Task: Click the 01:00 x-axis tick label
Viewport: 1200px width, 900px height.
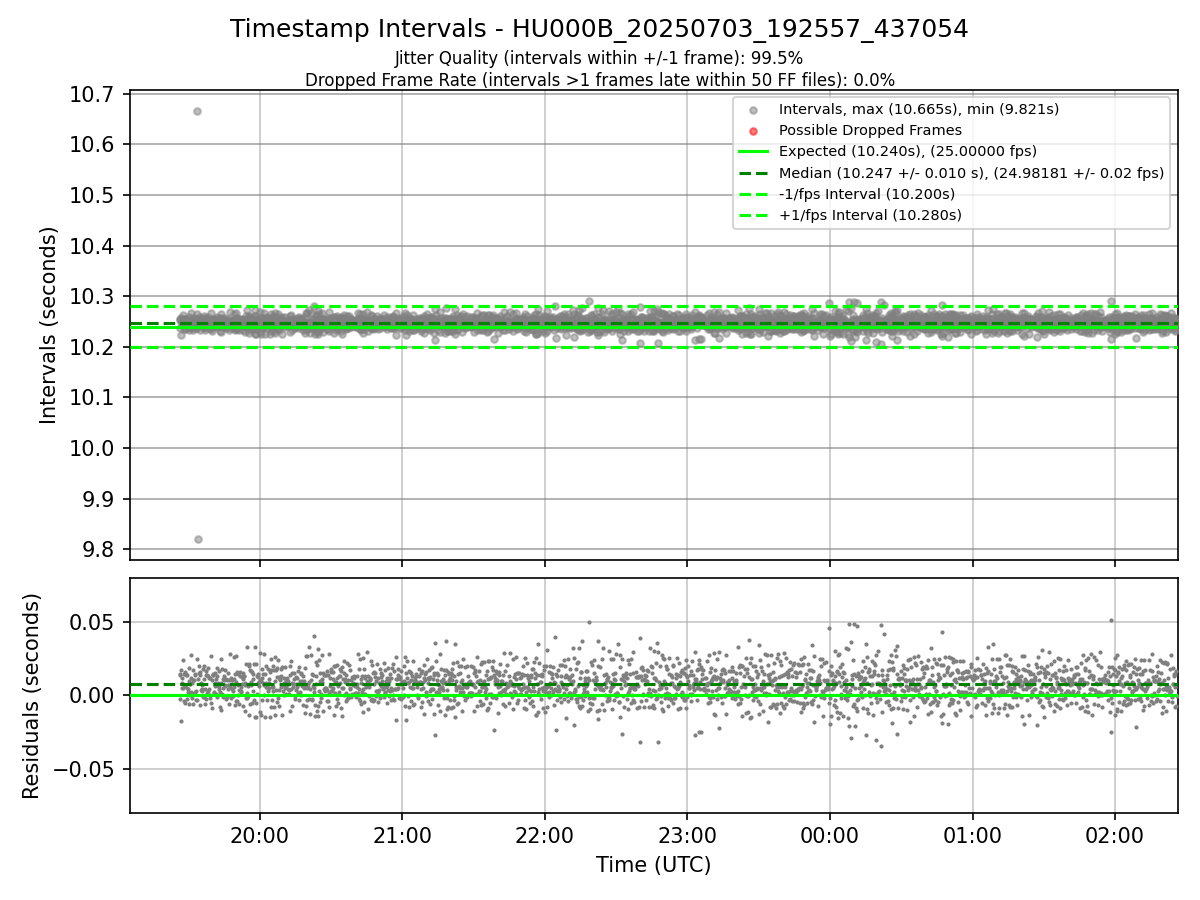Action: pyautogui.click(x=972, y=835)
